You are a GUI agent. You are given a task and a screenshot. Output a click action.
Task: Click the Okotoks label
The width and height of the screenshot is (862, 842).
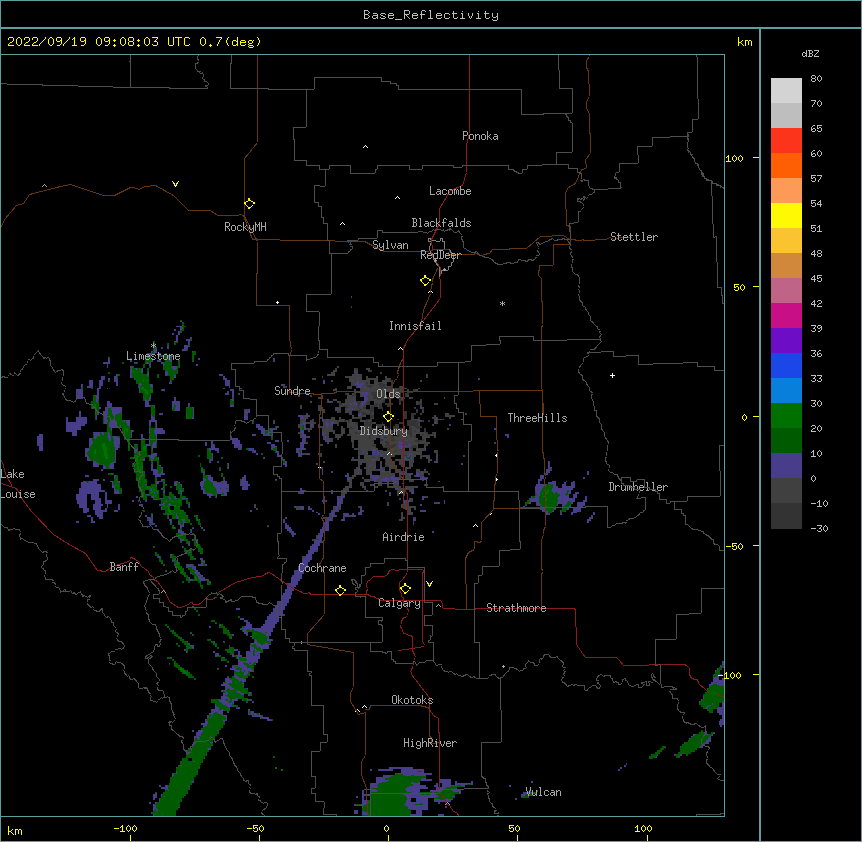click(412, 700)
